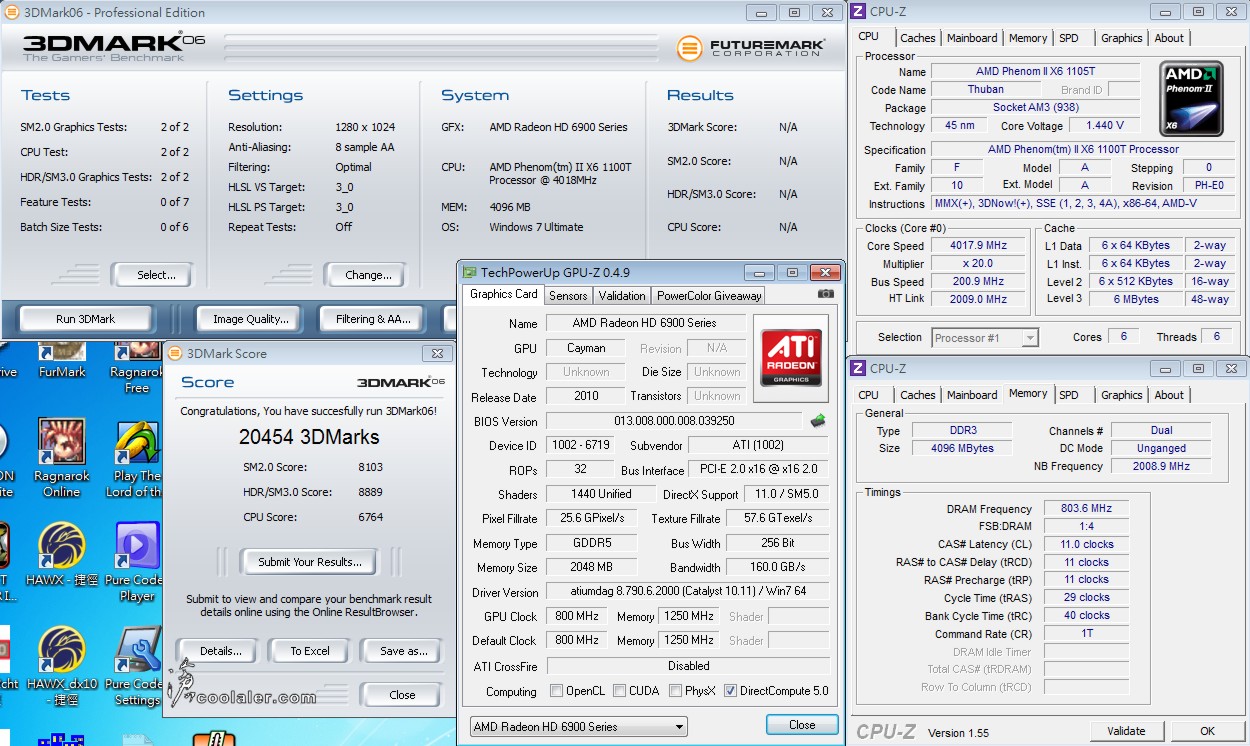Launch the Ragnarok Free desktop icon
Screen dimensions: 1250x746
[x=137, y=367]
